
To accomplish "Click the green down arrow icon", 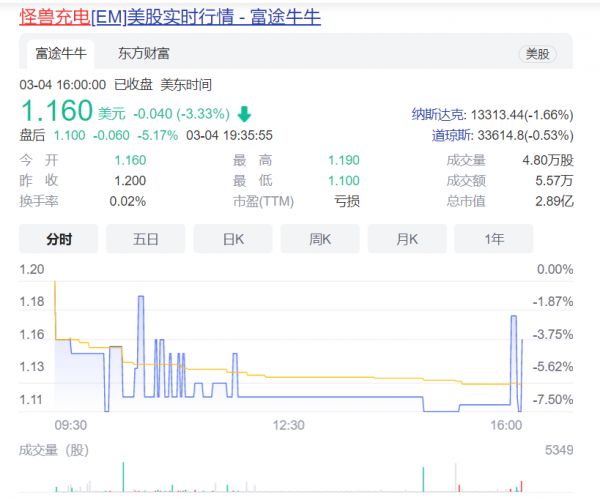I will pos(244,114).
